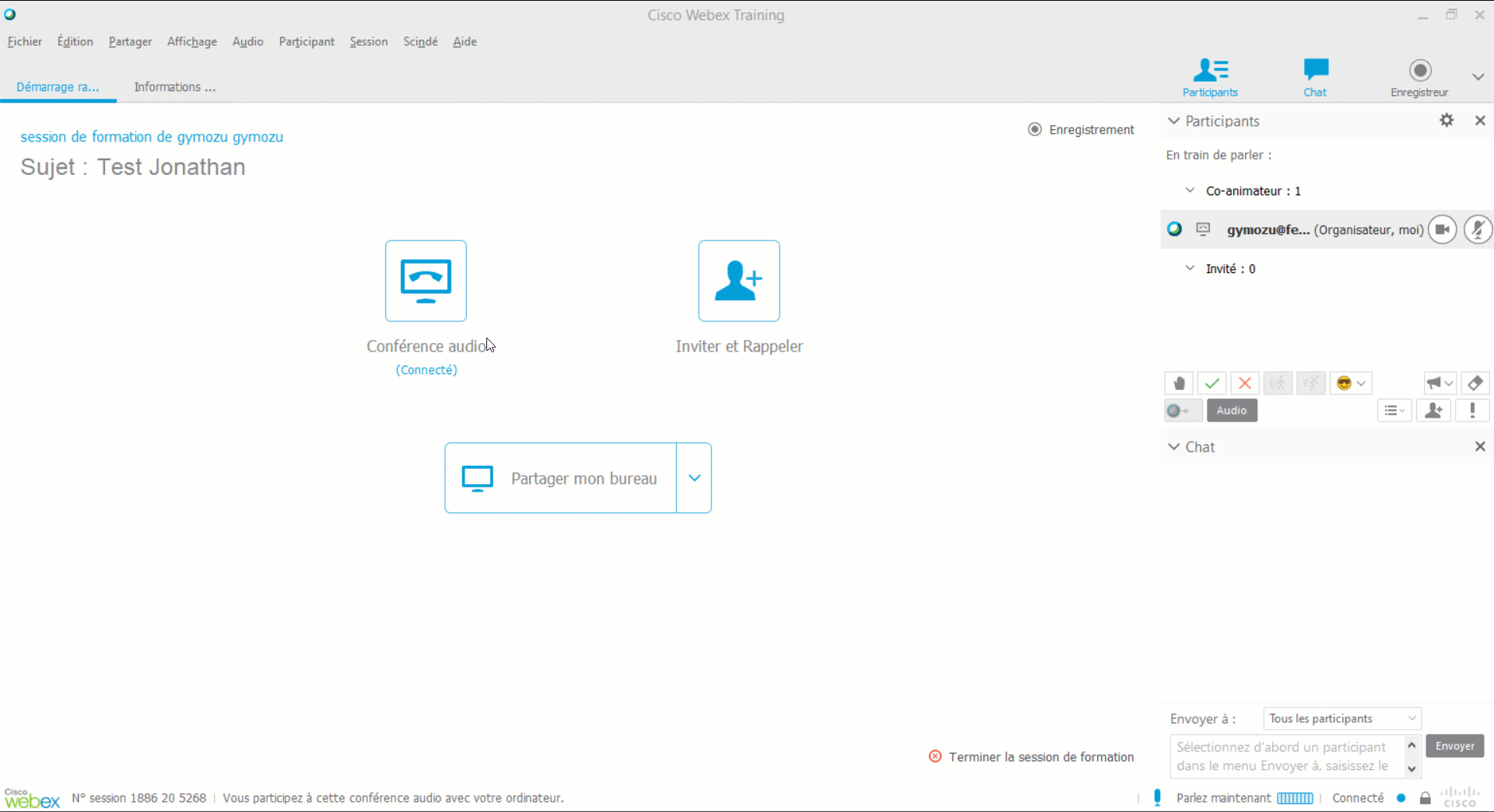
Task: Open Tous les participants recipient dropdown
Action: tap(1342, 719)
